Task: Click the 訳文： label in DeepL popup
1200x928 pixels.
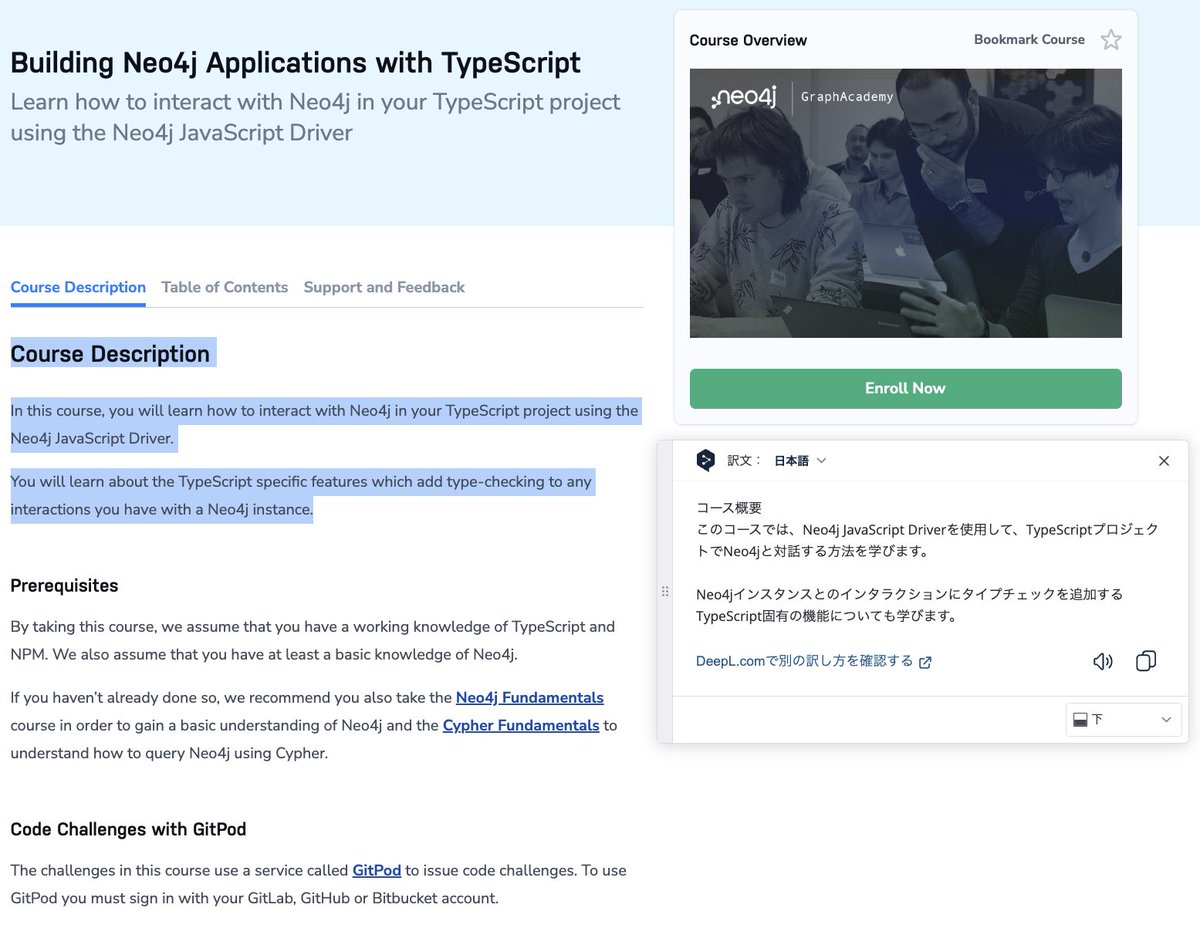Action: point(745,461)
